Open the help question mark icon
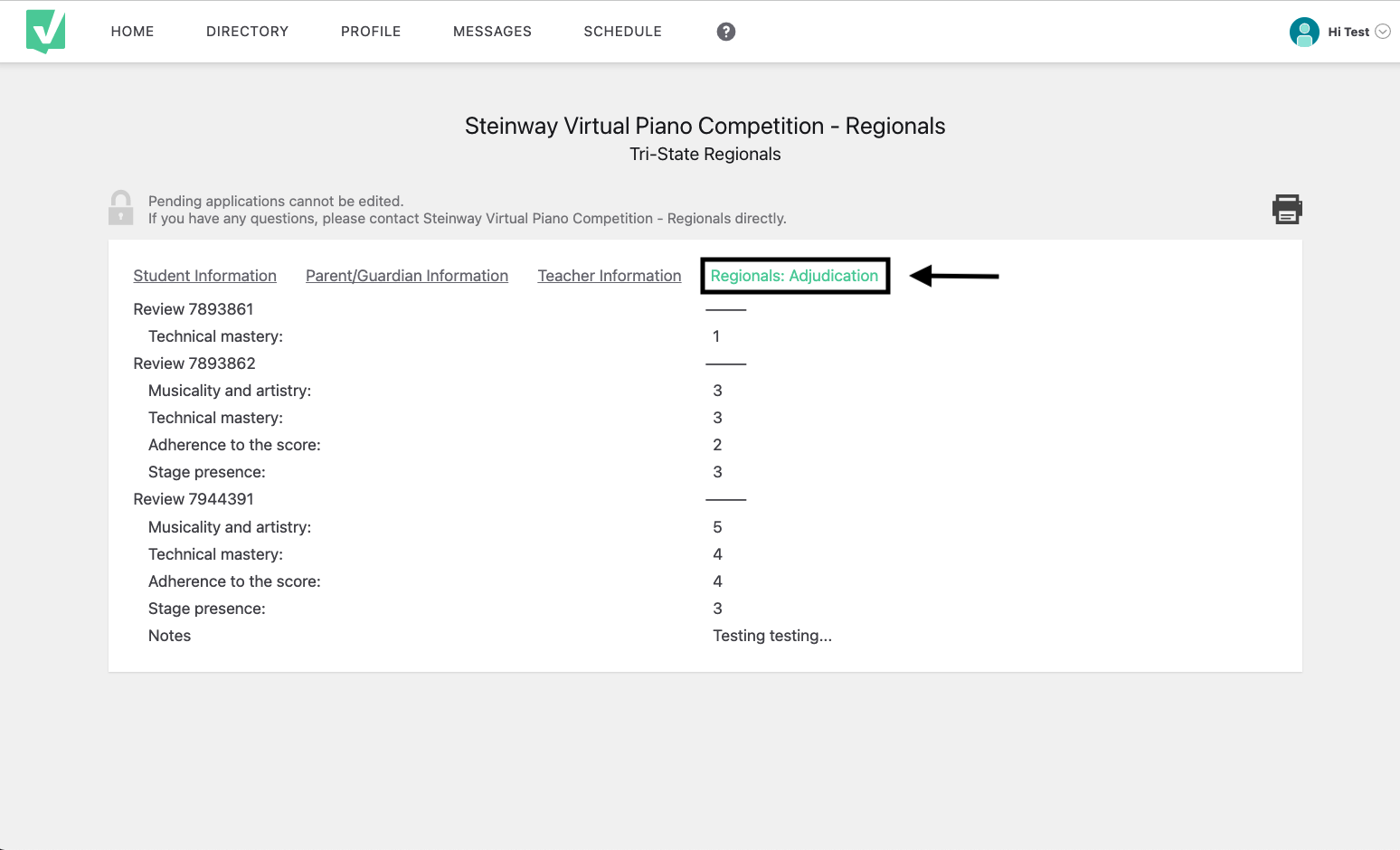The image size is (1400, 850). pos(726,32)
